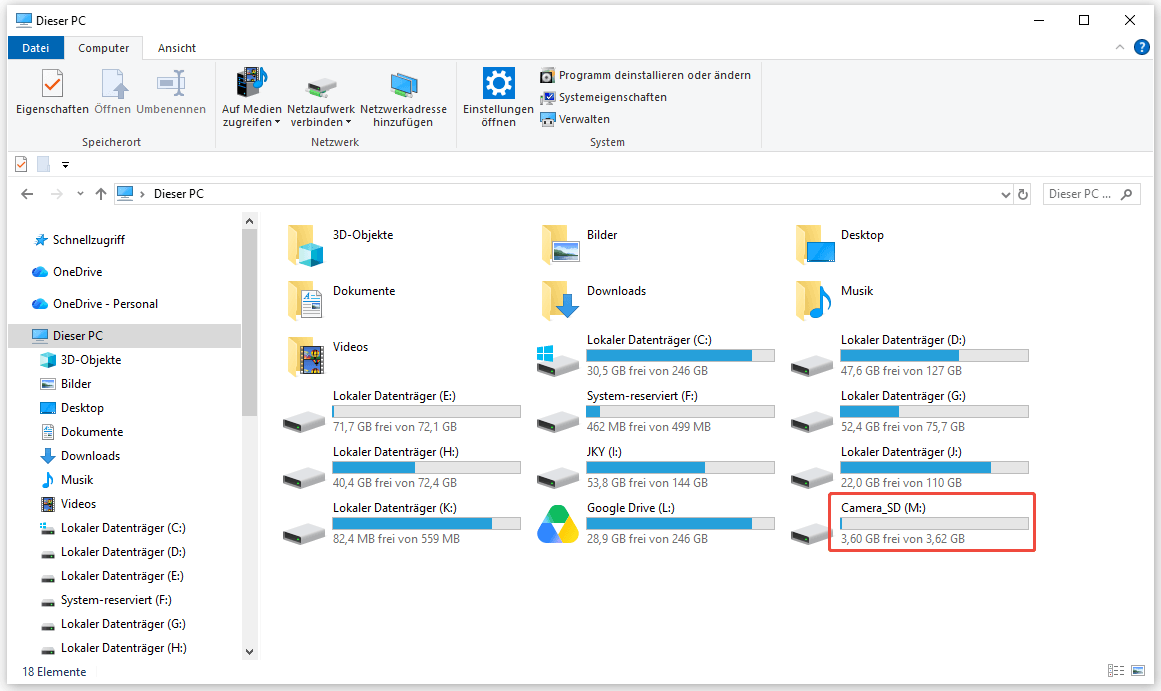Click the quick access properties checkmark icon
The height and width of the screenshot is (691, 1161).
click(x=21, y=164)
